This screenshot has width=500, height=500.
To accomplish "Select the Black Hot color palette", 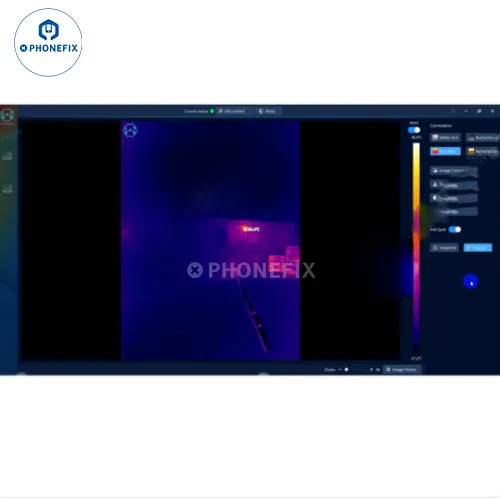I will [x=482, y=137].
